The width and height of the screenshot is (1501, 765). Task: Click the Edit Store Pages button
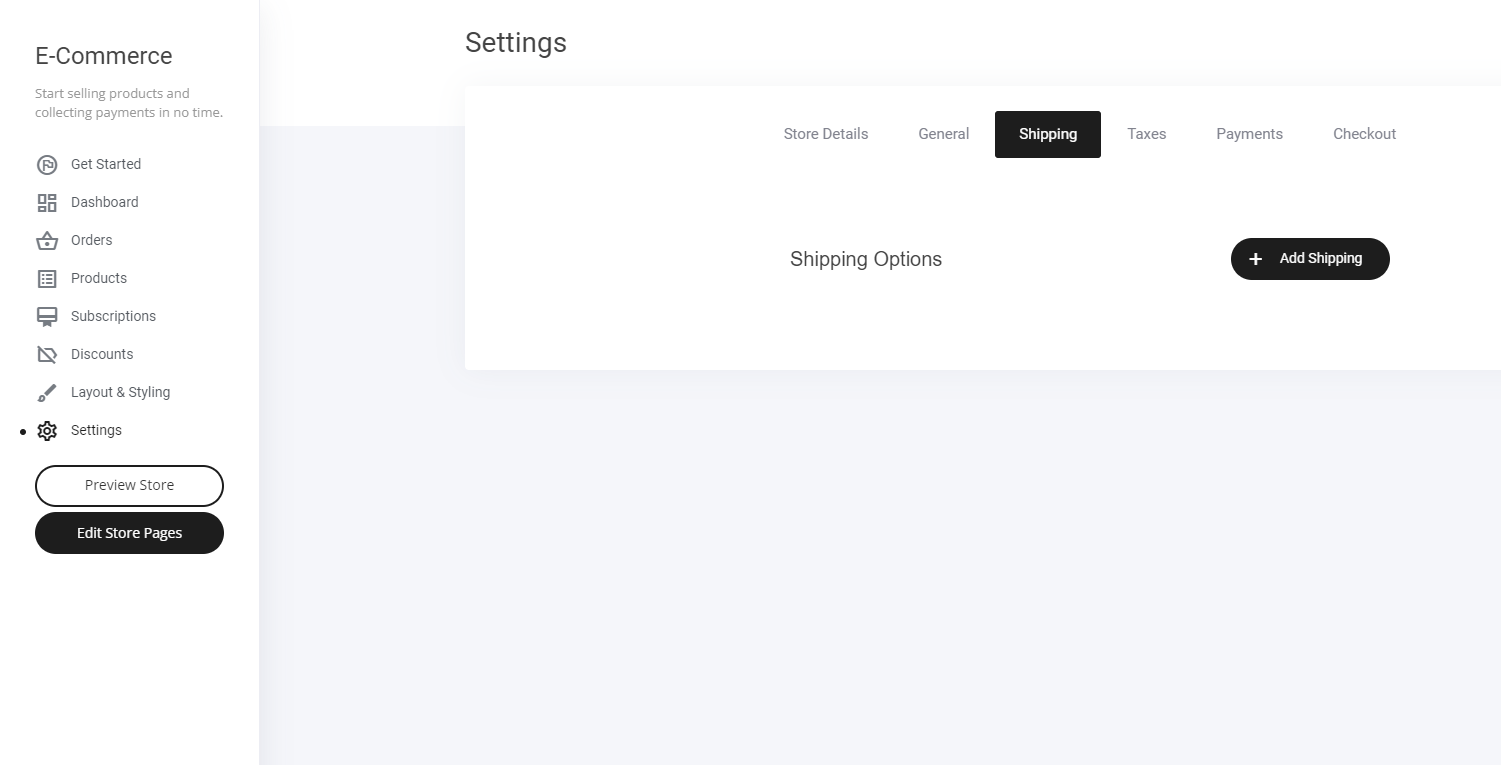point(129,533)
